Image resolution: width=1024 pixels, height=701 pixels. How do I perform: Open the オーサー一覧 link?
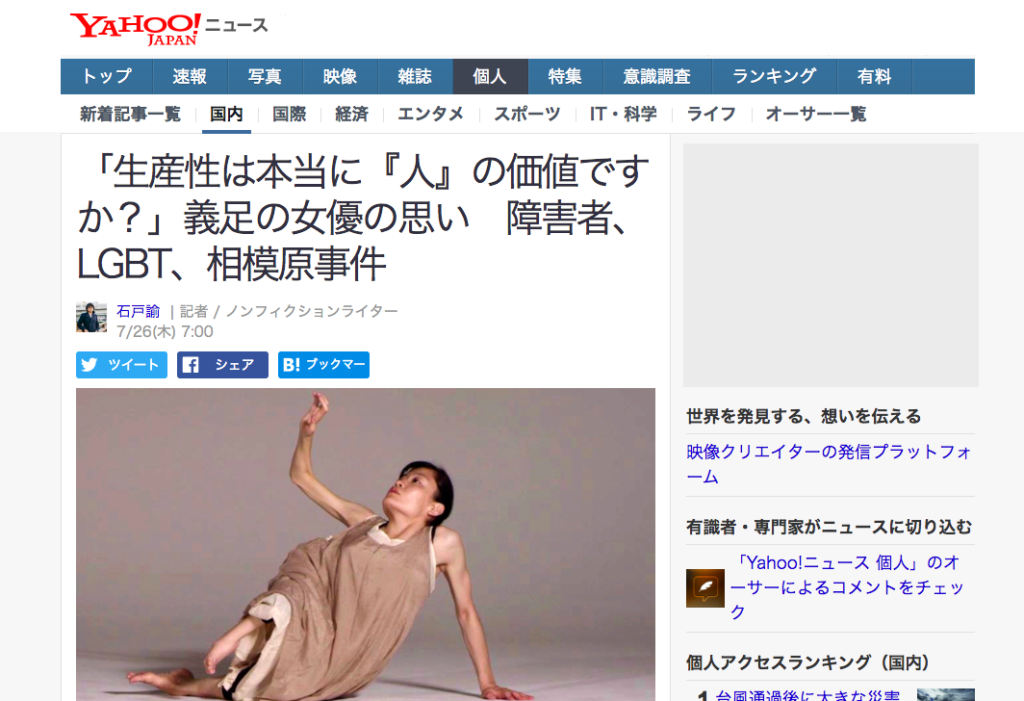point(816,114)
